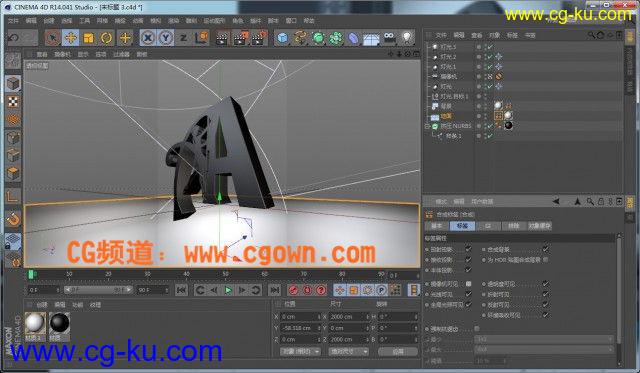Switch the coordinate system icon
This screenshot has width=640, height=373.
(202, 38)
